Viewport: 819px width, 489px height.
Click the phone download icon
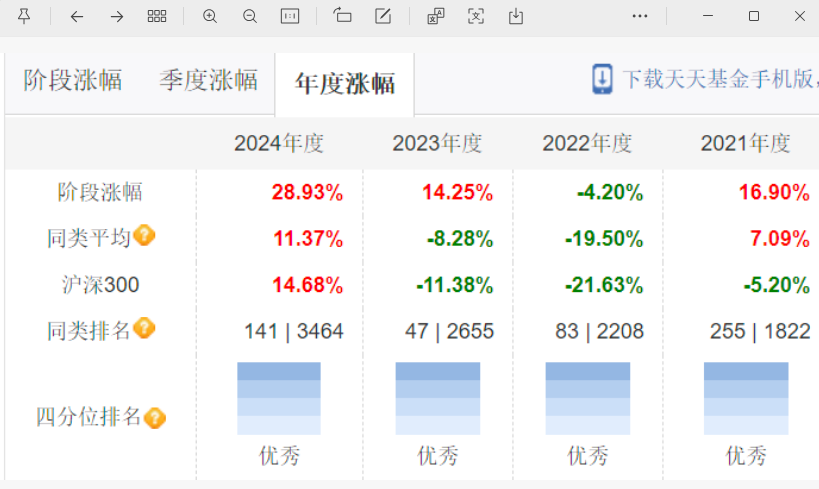pos(602,79)
